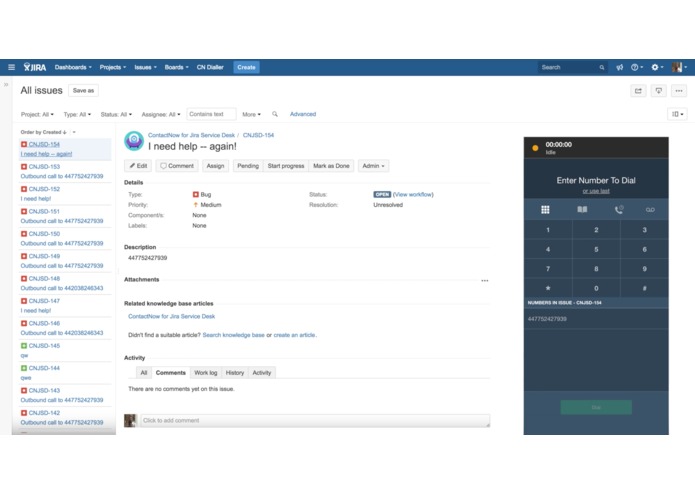Open the more options ellipsis in header
Image resolution: width=695 pixels, height=494 pixels.
point(679,91)
